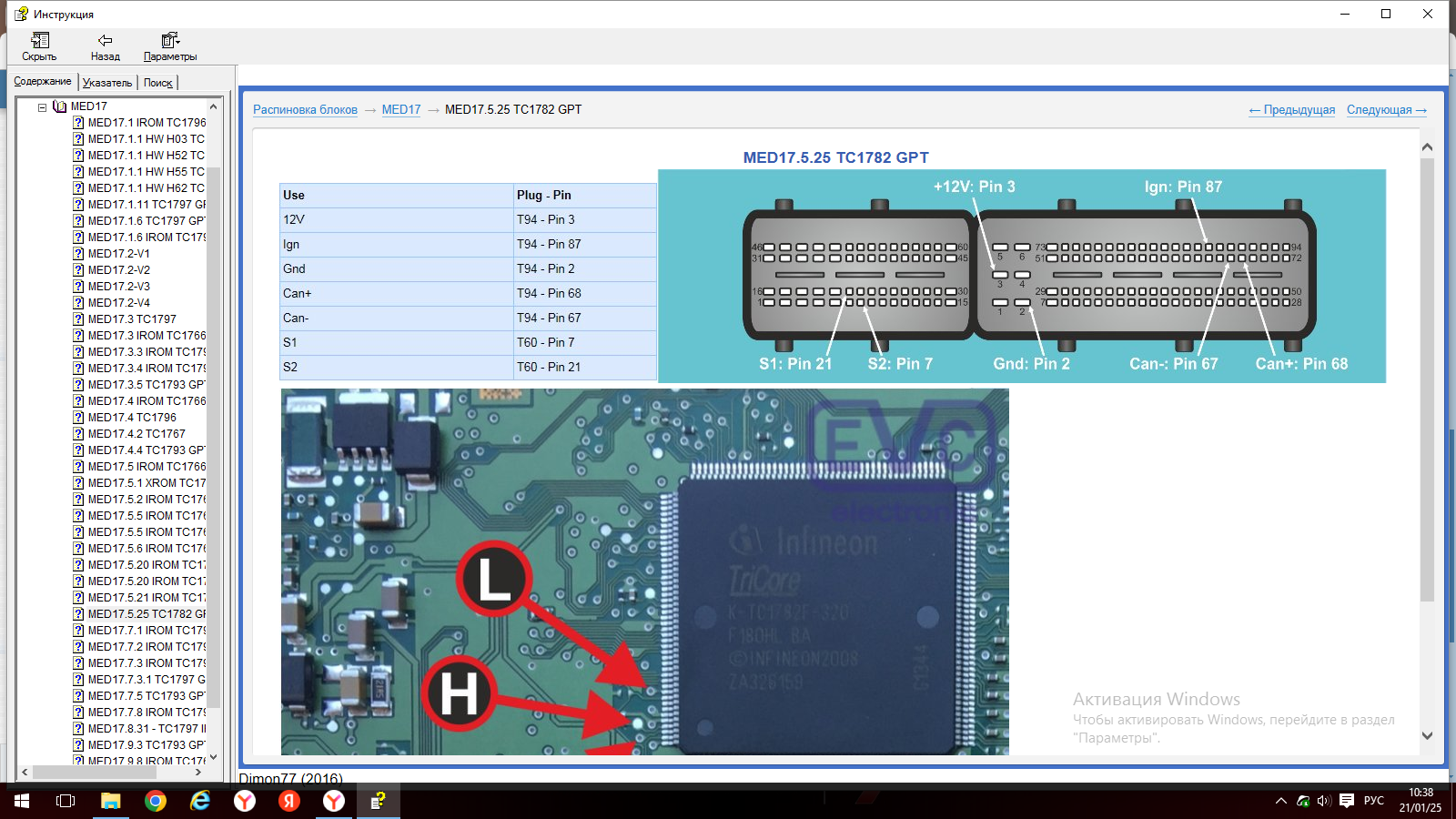Open the Task View taskbar icon
The width and height of the screenshot is (1456, 819).
pyautogui.click(x=66, y=801)
